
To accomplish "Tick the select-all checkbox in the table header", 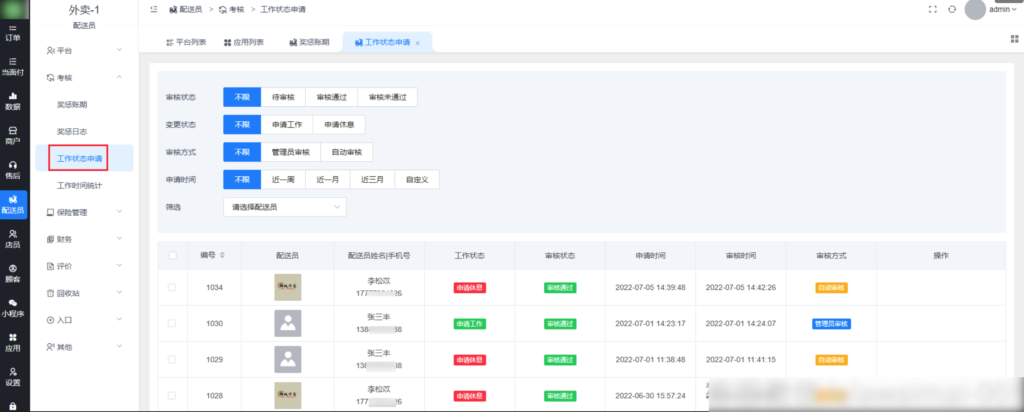I will (172, 256).
